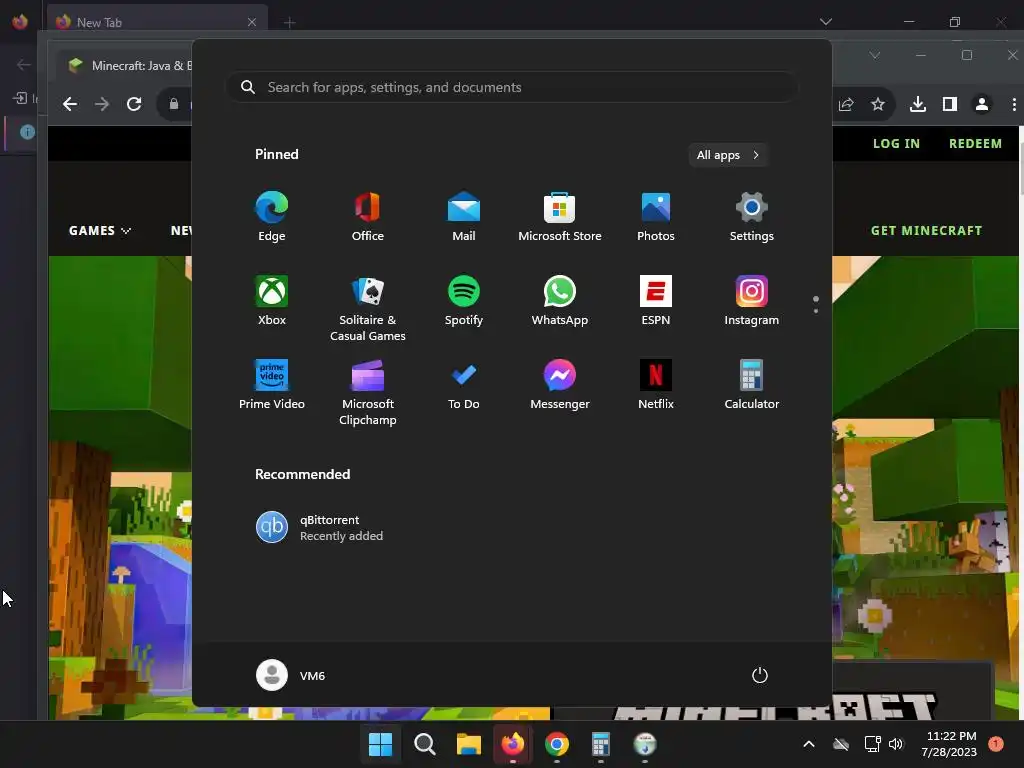Viewport: 1024px width, 768px height.
Task: Reload the Minecraft page in Chrome
Action: [x=134, y=104]
